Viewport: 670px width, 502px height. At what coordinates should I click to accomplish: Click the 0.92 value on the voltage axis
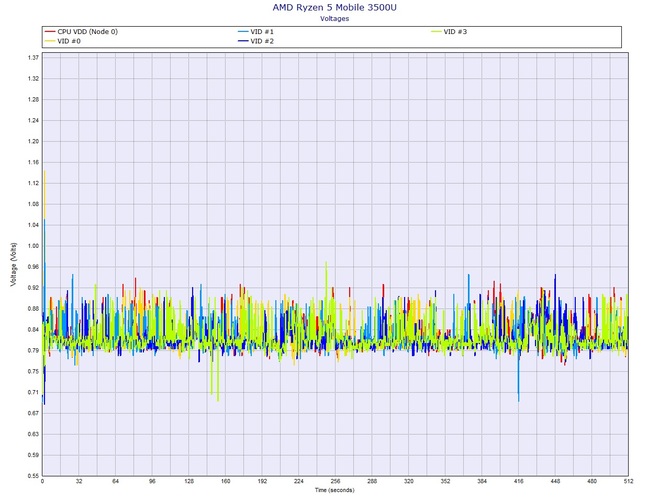pos(33,288)
